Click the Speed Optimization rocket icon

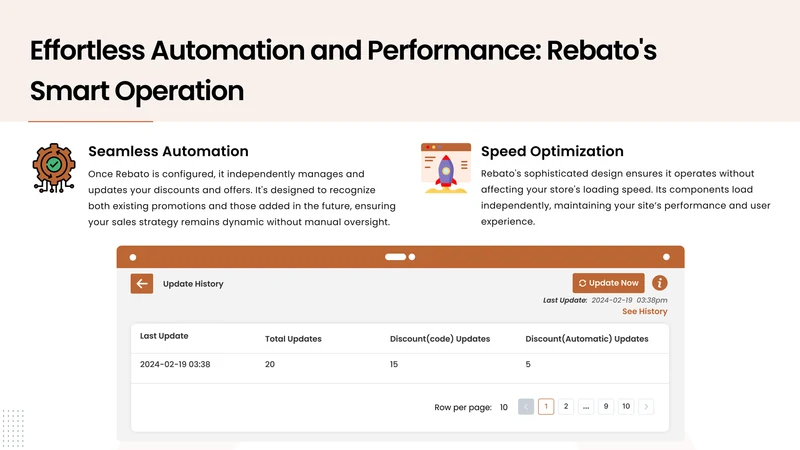(446, 168)
